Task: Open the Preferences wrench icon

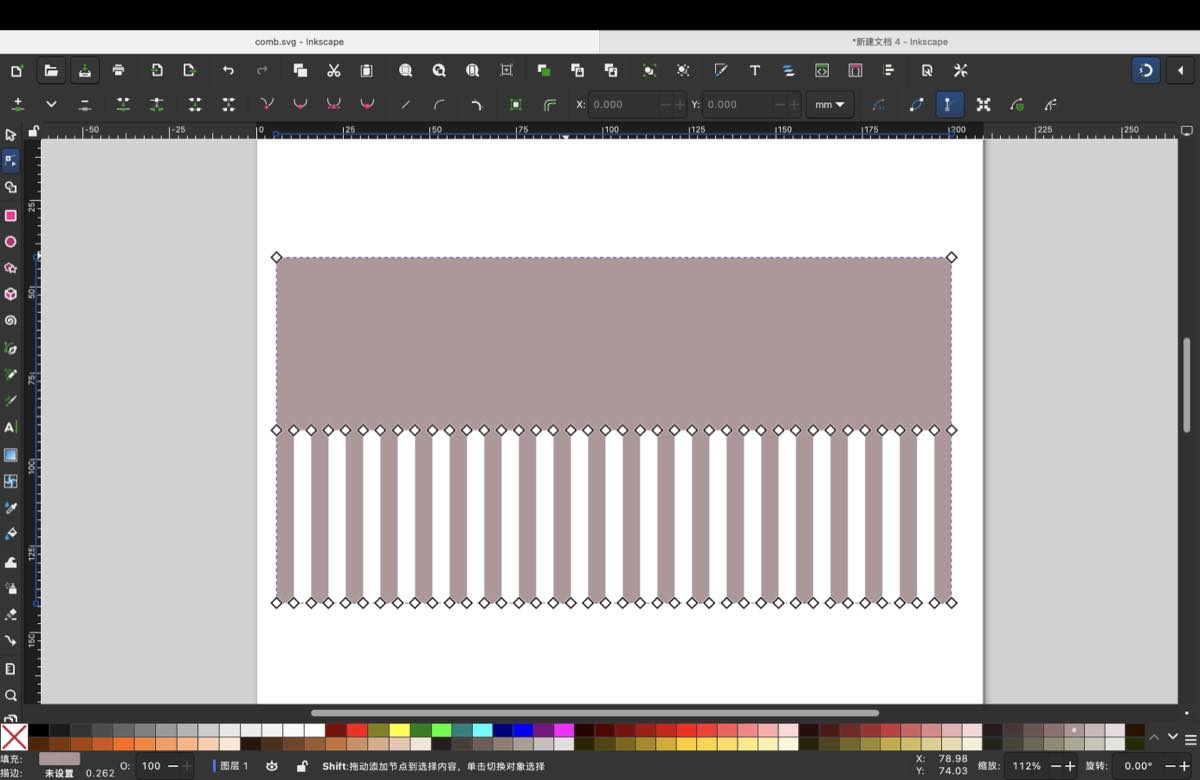Action: 961,70
